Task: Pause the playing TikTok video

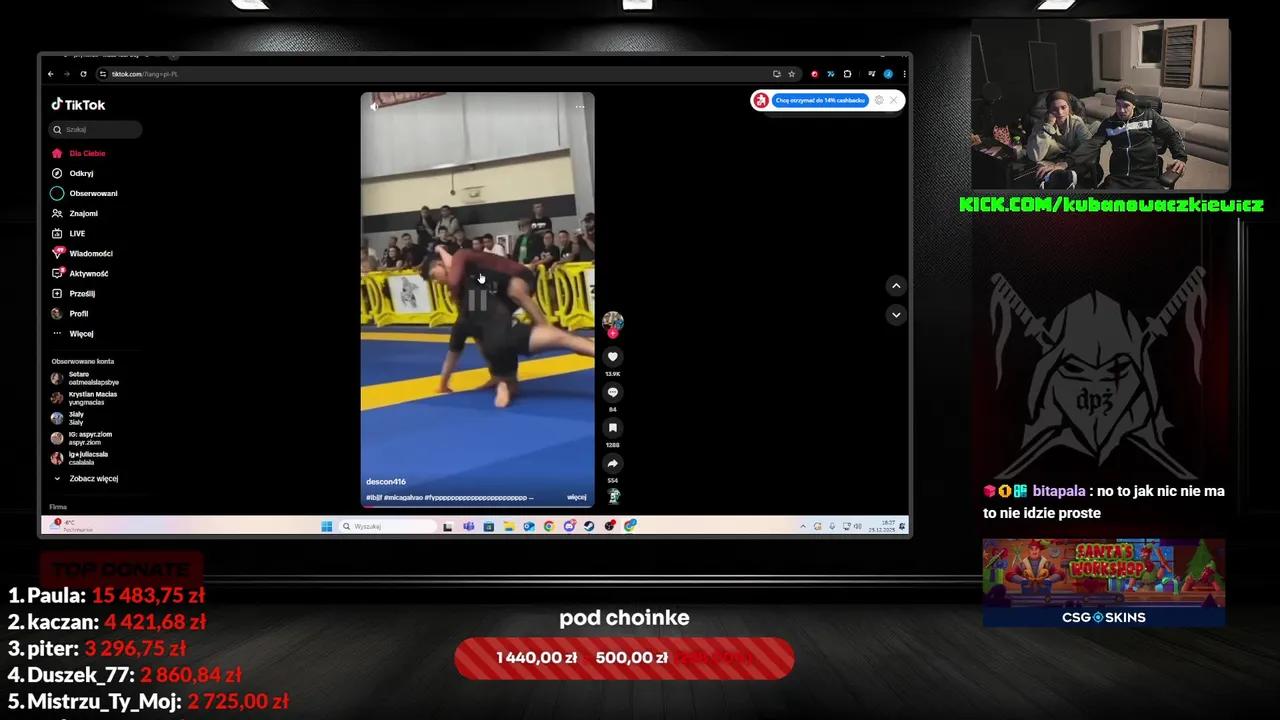Action: pos(477,298)
